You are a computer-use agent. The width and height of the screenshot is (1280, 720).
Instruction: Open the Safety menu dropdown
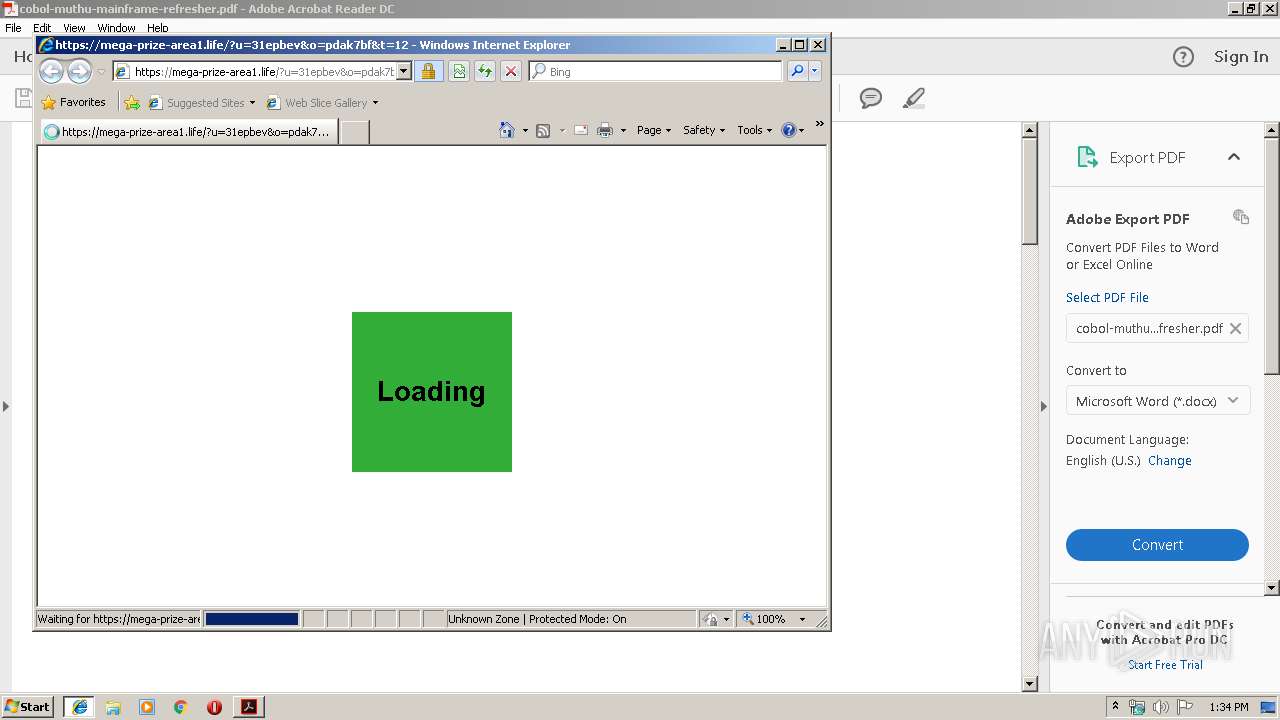[x=704, y=130]
